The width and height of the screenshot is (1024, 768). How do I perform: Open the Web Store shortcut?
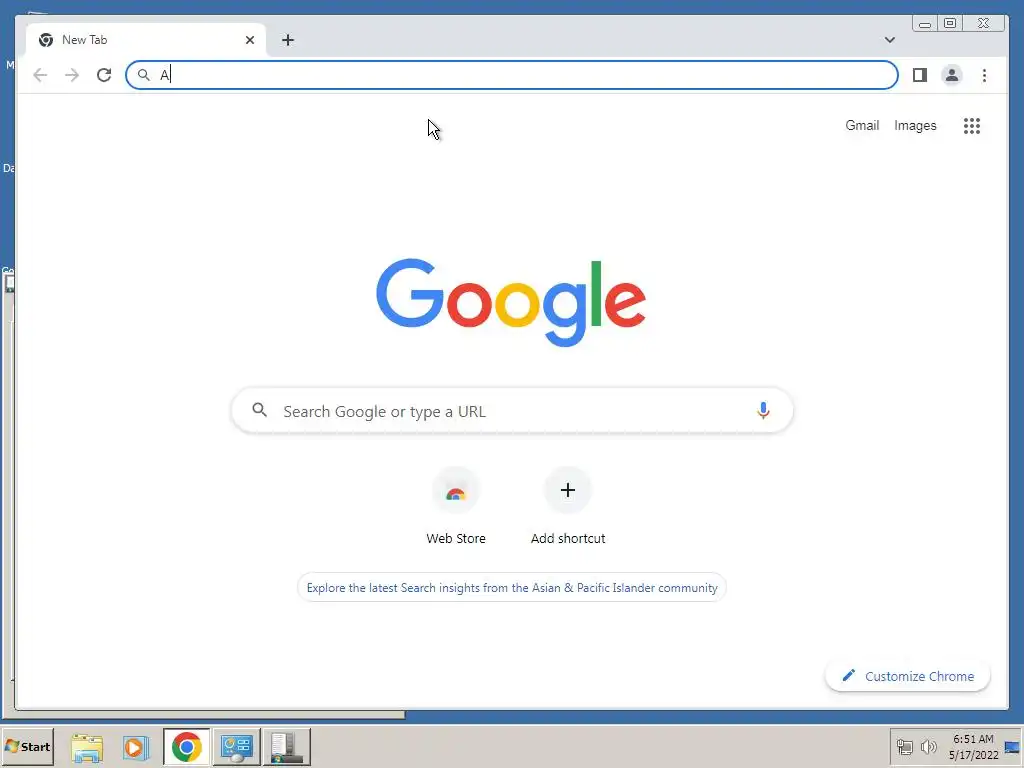coord(456,507)
